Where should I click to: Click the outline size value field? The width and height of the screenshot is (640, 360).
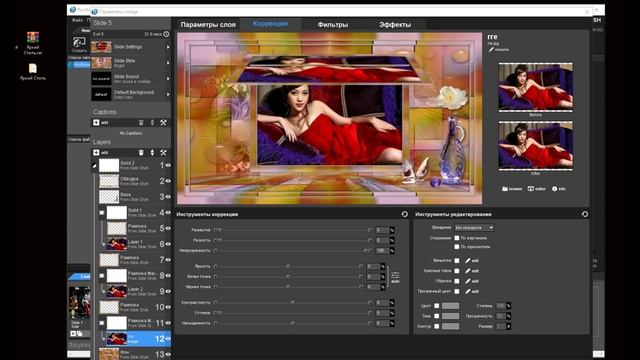tap(500, 326)
